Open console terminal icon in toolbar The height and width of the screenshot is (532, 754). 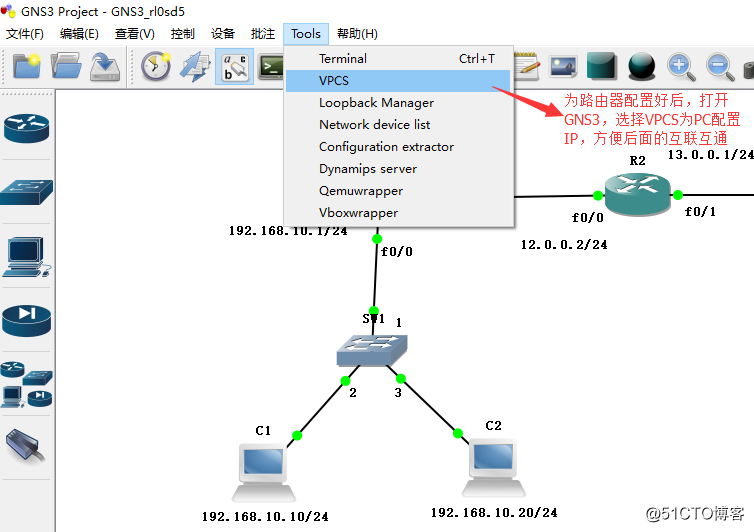(271, 66)
